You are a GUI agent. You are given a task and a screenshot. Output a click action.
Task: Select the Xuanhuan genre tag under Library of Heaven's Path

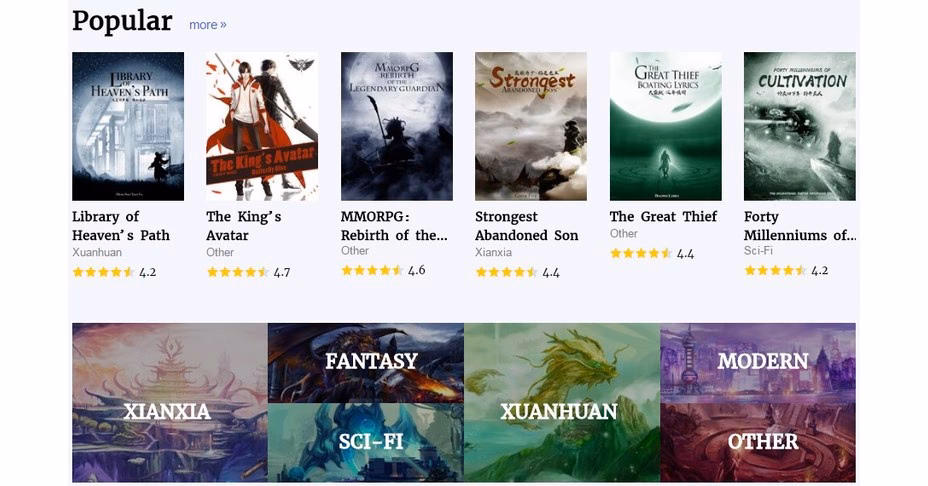tap(97, 252)
